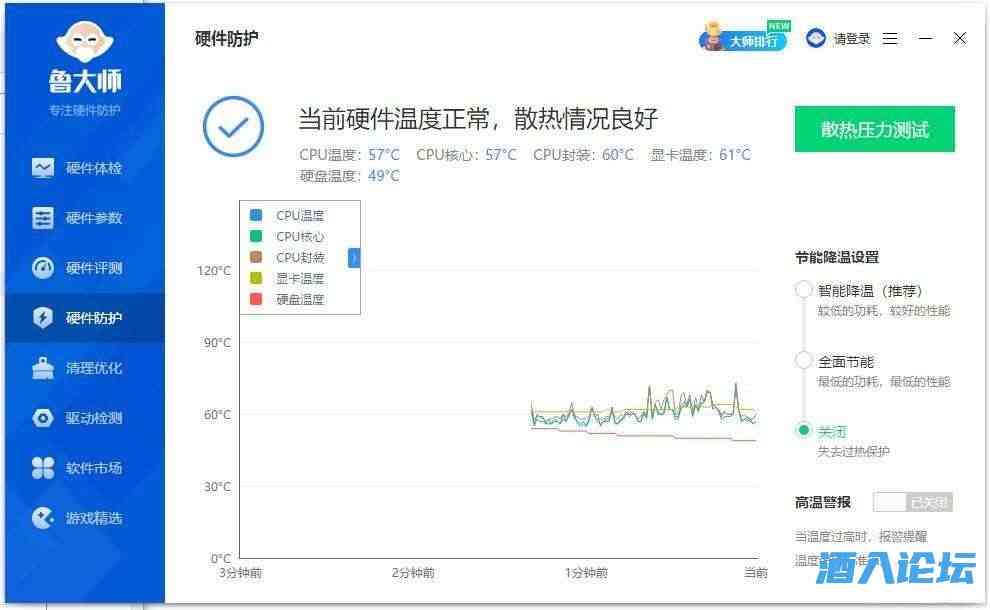Image resolution: width=990 pixels, height=610 pixels.
Task: Select 智能降温（推荐） radio option
Action: point(803,290)
